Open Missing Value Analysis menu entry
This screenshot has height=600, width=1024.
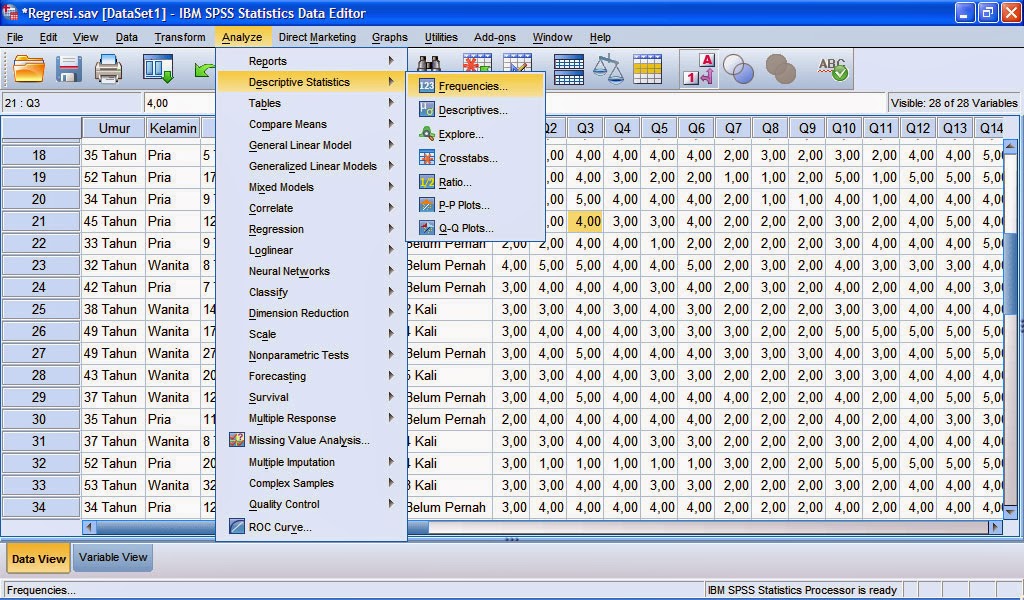coord(312,440)
